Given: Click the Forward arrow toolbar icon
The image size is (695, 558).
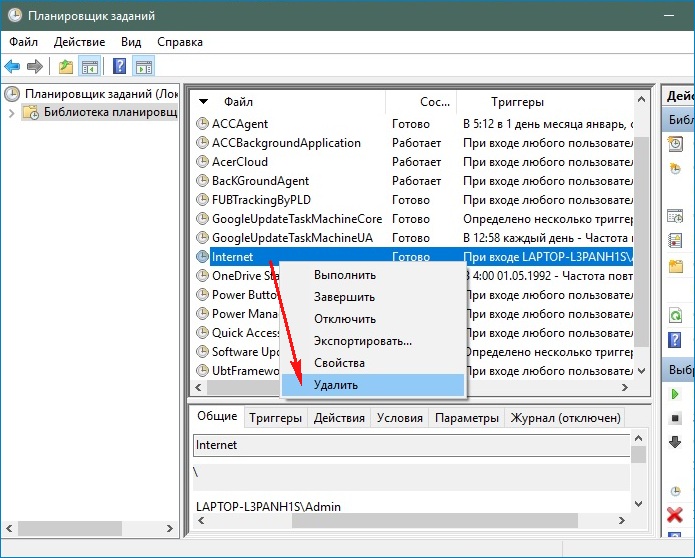Looking at the screenshot, I should 35,67.
